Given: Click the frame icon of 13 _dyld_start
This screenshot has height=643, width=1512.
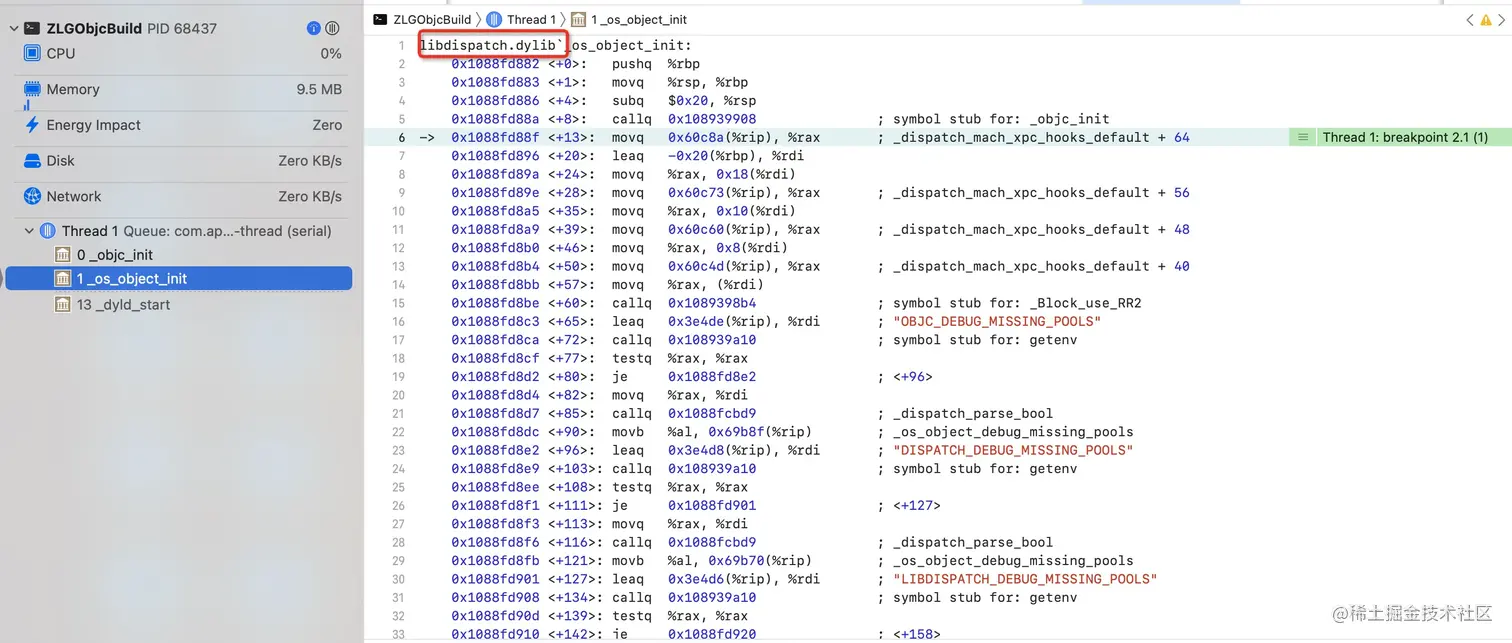Looking at the screenshot, I should pos(62,305).
